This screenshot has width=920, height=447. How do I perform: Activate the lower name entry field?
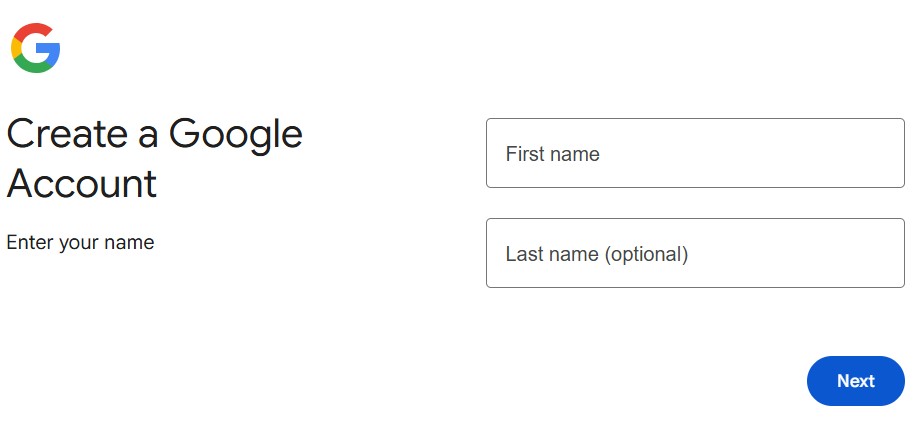point(695,253)
